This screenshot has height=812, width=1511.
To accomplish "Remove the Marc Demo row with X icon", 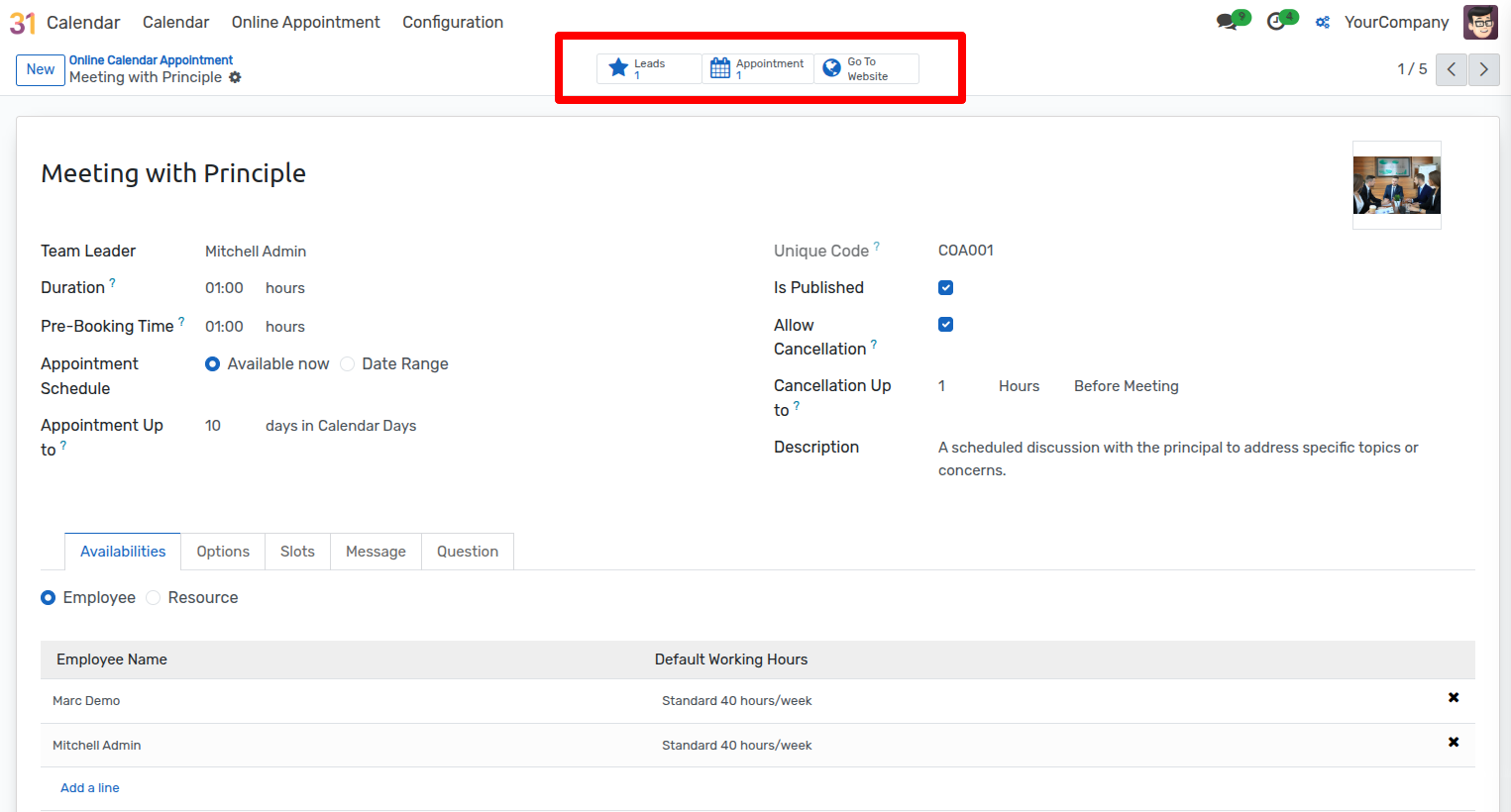I will coord(1453,698).
